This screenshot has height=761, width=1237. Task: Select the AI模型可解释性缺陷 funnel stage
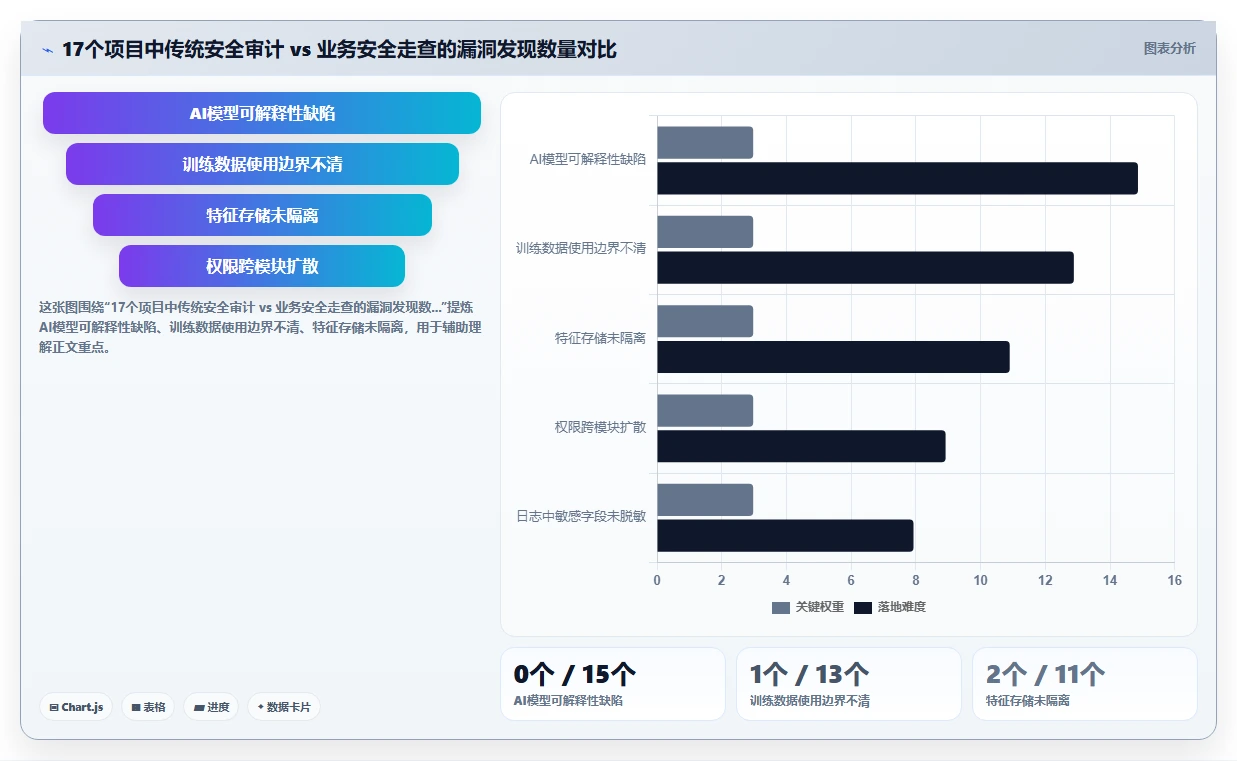tap(262, 113)
